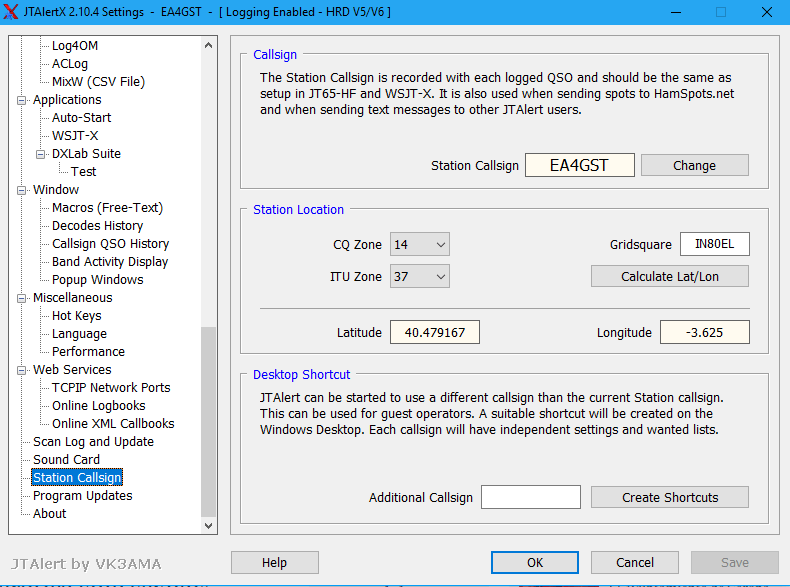
Task: Select the Applications tree item
Action: (x=67, y=100)
